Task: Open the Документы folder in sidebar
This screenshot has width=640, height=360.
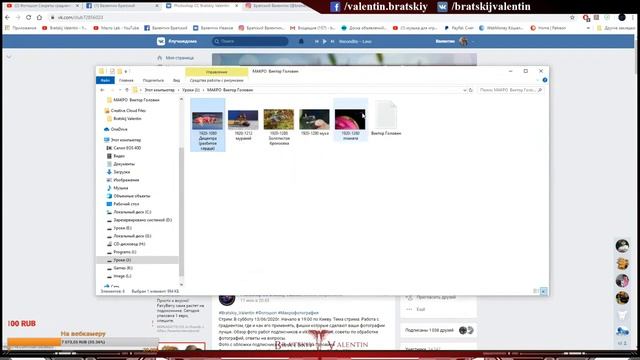Action: pyautogui.click(x=124, y=164)
